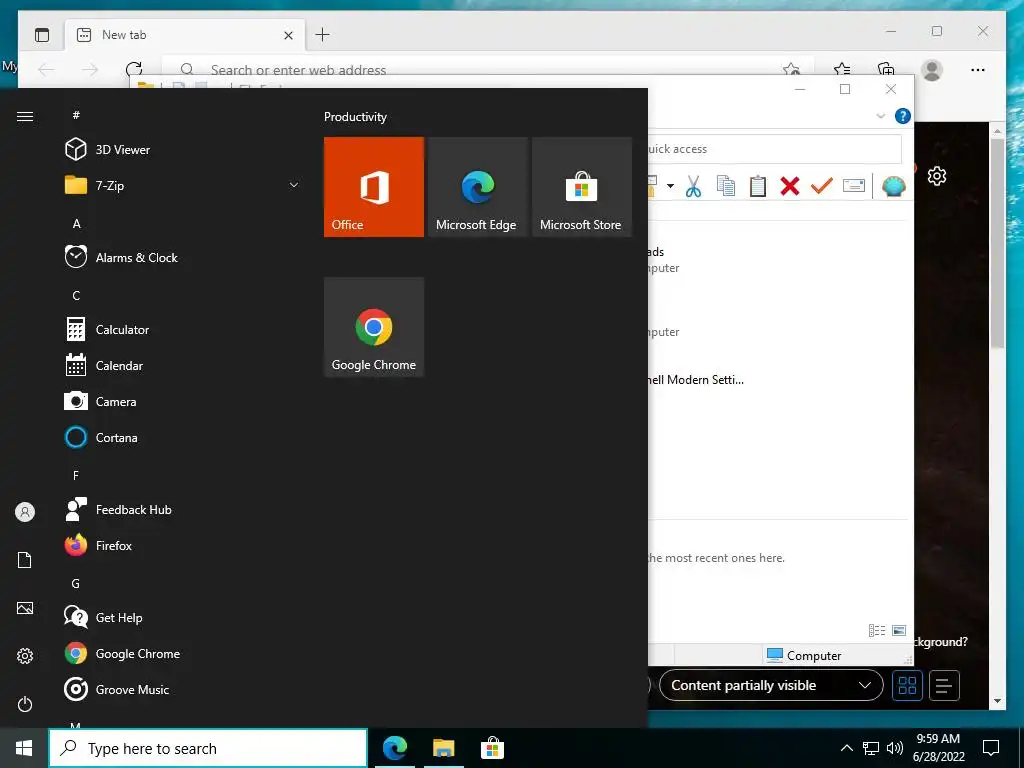The height and width of the screenshot is (768, 1024).
Task: Expand the ribbon chevron in Explorer window
Action: [880, 116]
